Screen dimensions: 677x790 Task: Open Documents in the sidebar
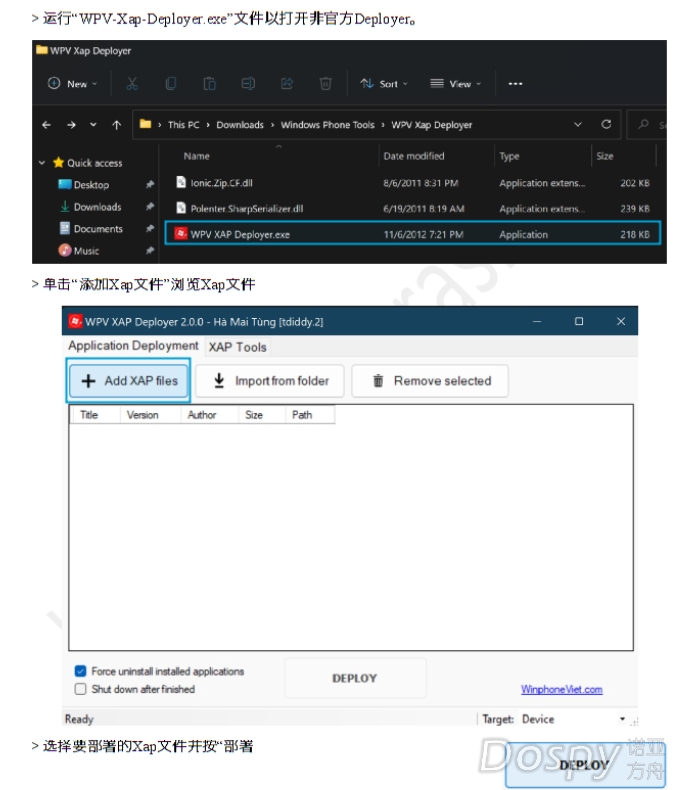(x=91, y=229)
